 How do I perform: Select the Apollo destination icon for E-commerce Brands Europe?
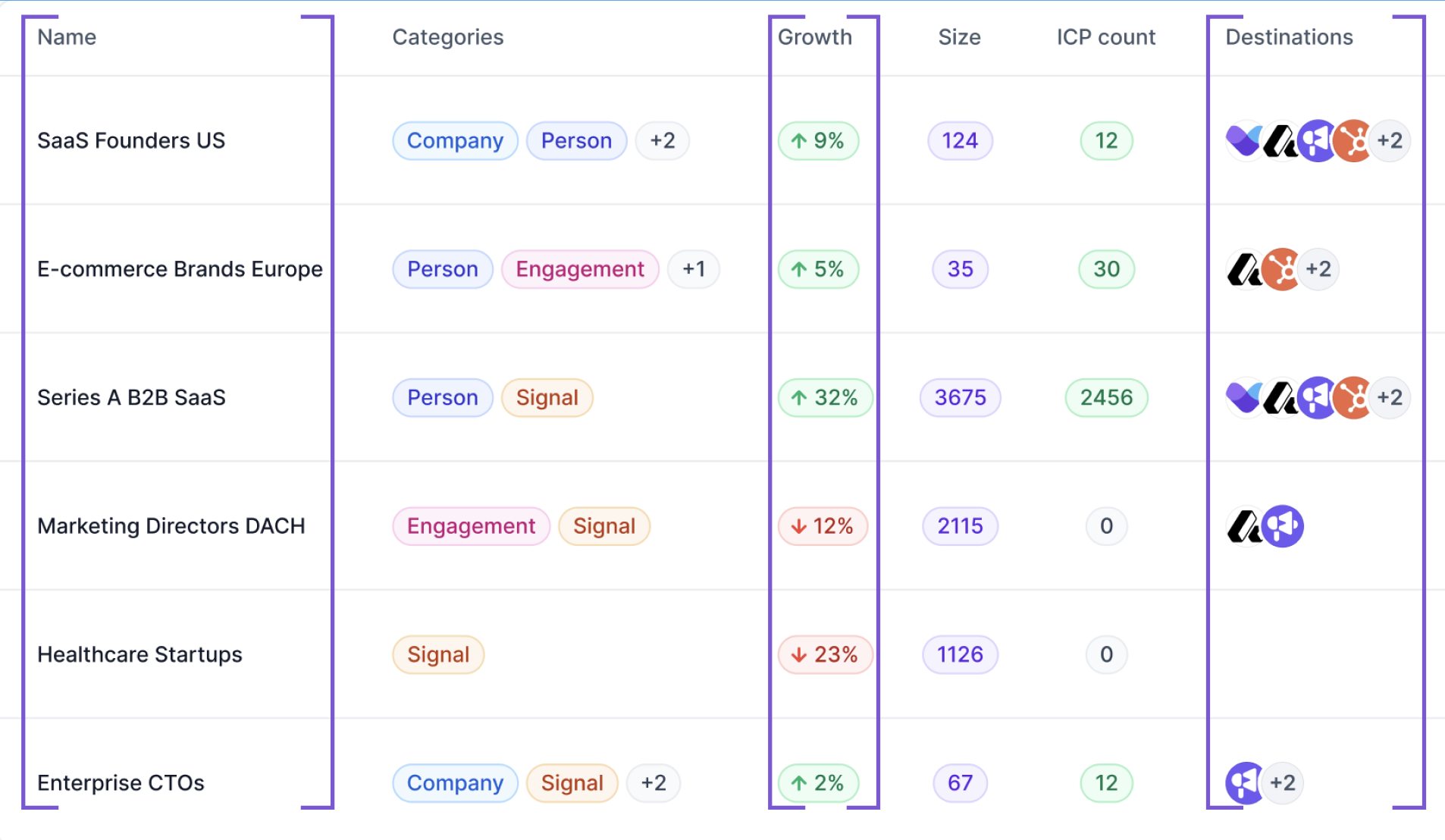[1246, 269]
